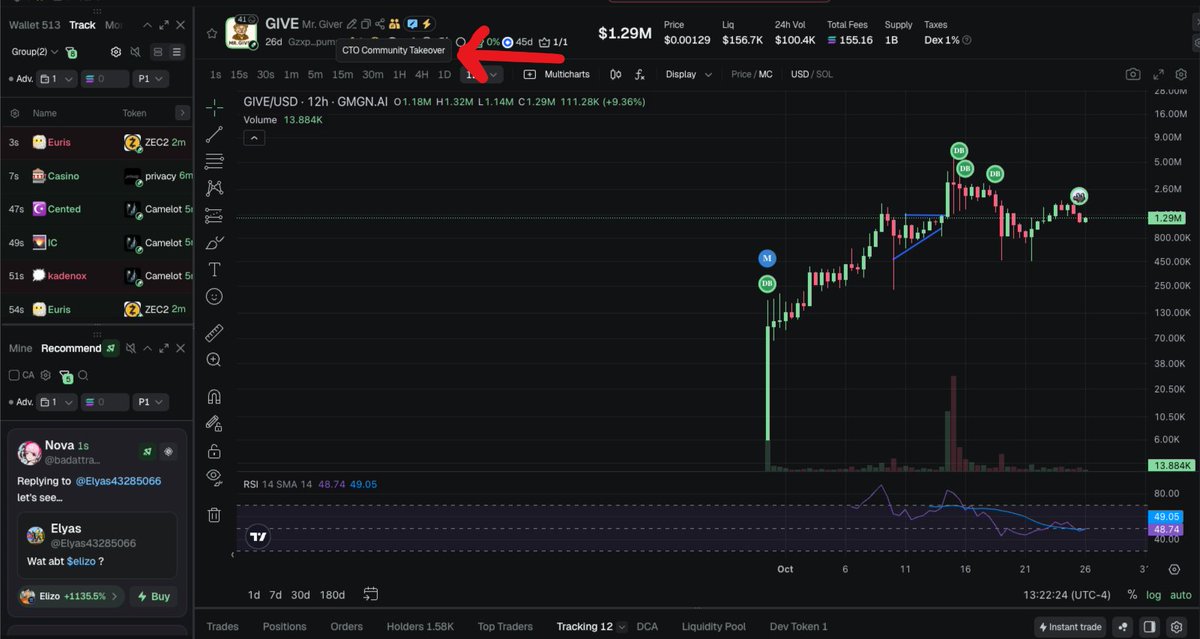Toggle the magnet snap mode
1200x639 pixels.
214,396
